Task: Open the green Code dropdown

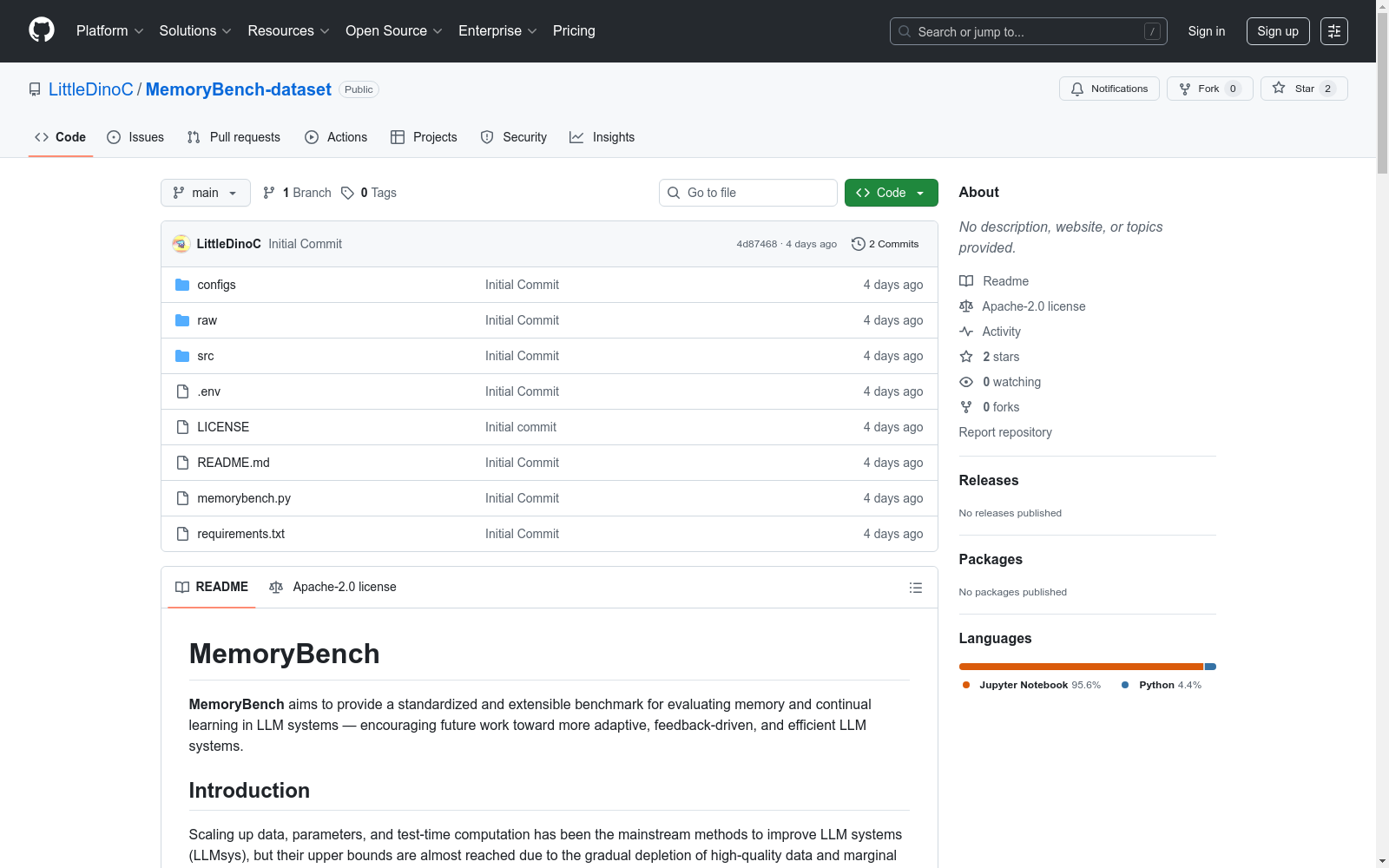Action: pos(892,193)
